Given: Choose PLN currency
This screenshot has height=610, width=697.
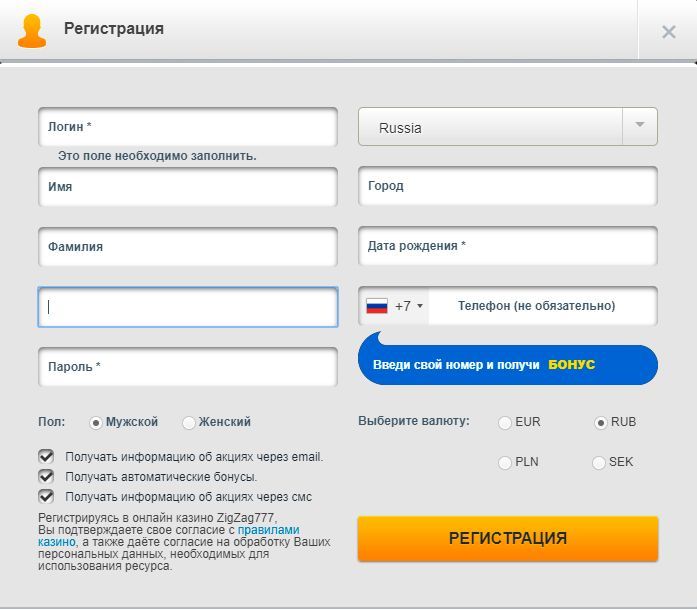Looking at the screenshot, I should point(505,463).
